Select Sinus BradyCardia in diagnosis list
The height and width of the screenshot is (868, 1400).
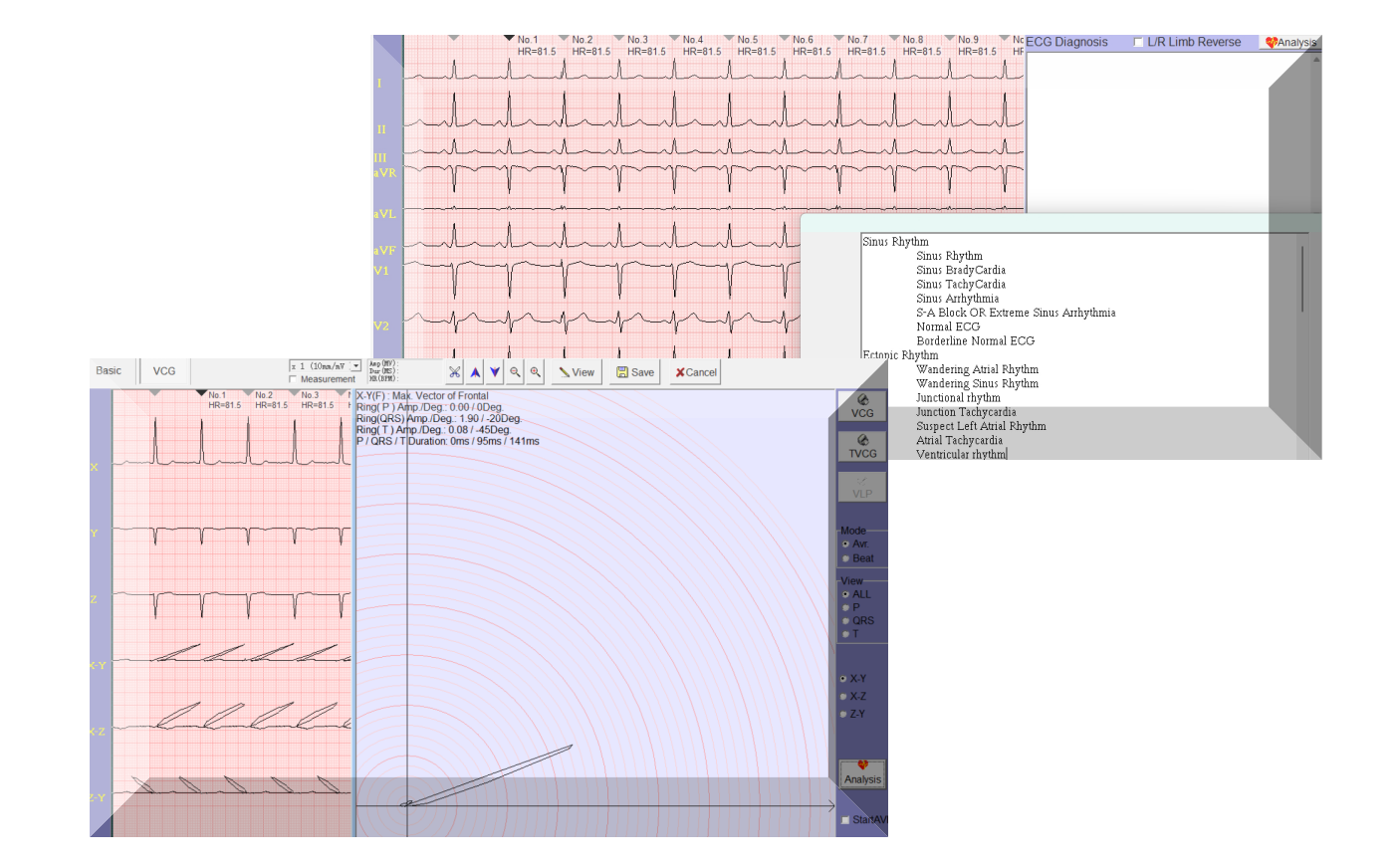[x=960, y=270]
